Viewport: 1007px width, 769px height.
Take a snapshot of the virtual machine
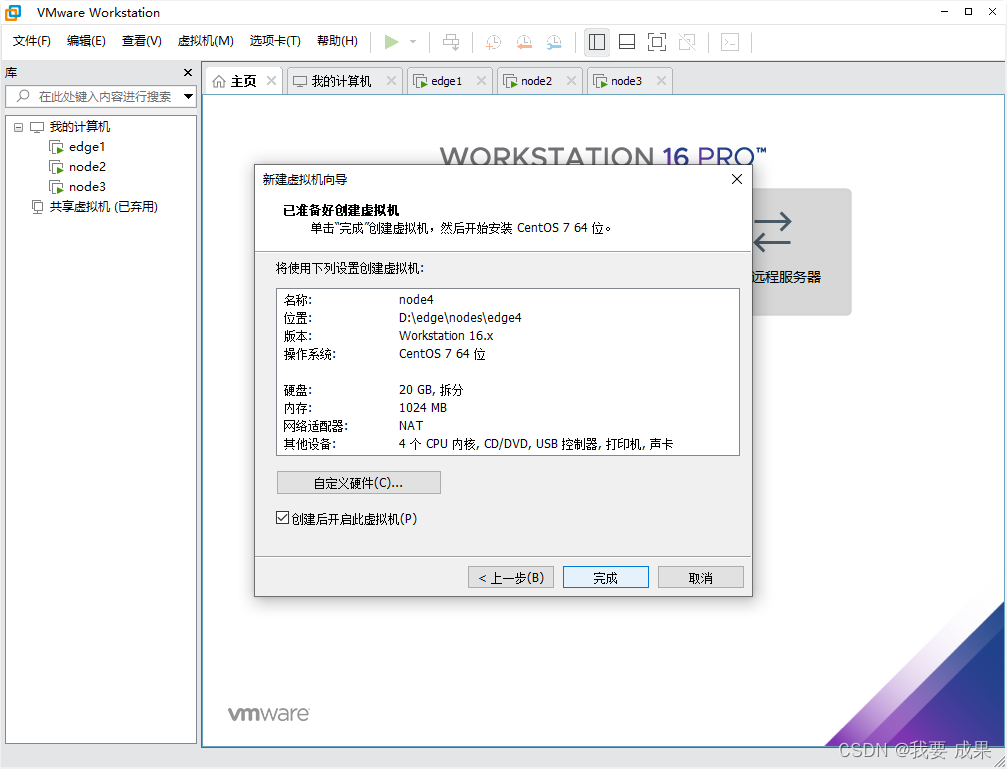tap(492, 42)
